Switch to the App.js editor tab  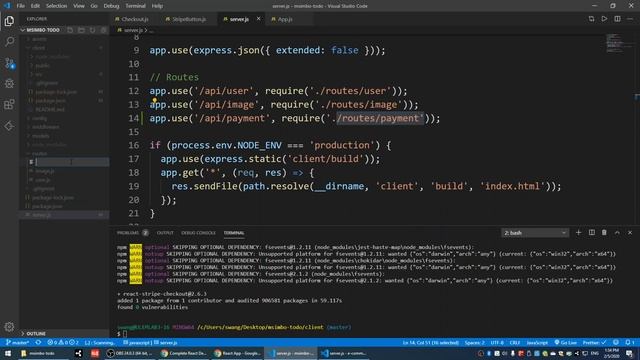pos(285,19)
